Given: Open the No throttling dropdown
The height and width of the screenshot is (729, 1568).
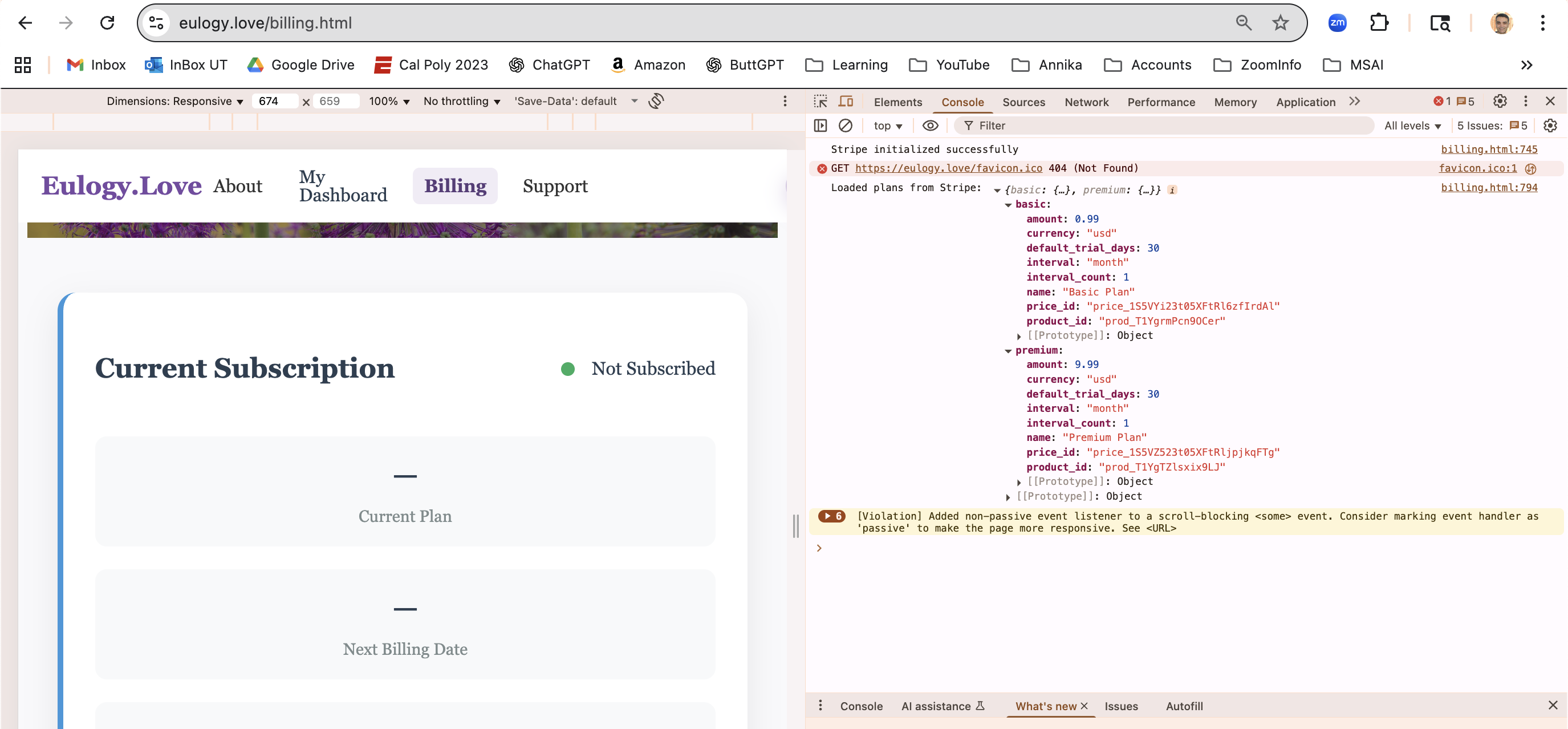Looking at the screenshot, I should 461,101.
